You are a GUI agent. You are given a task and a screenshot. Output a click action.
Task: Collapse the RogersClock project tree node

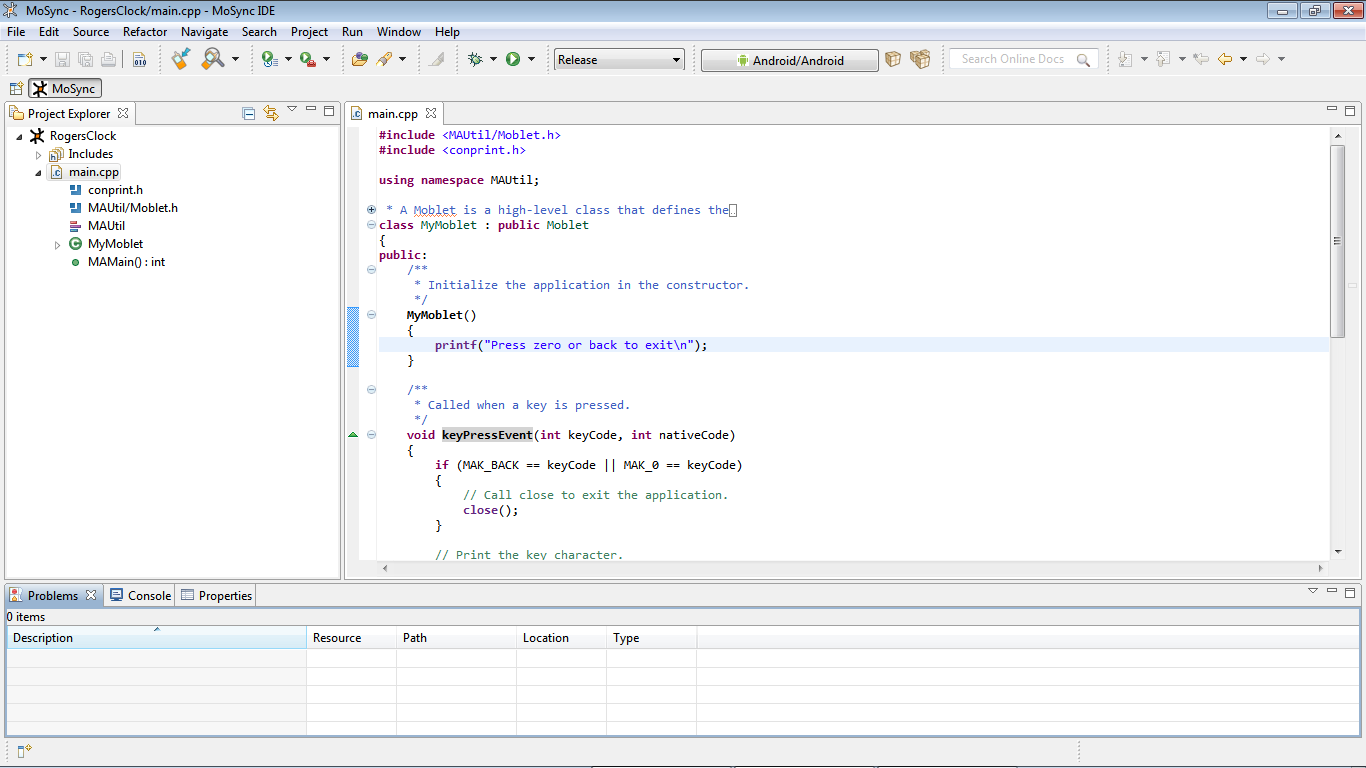(19, 136)
